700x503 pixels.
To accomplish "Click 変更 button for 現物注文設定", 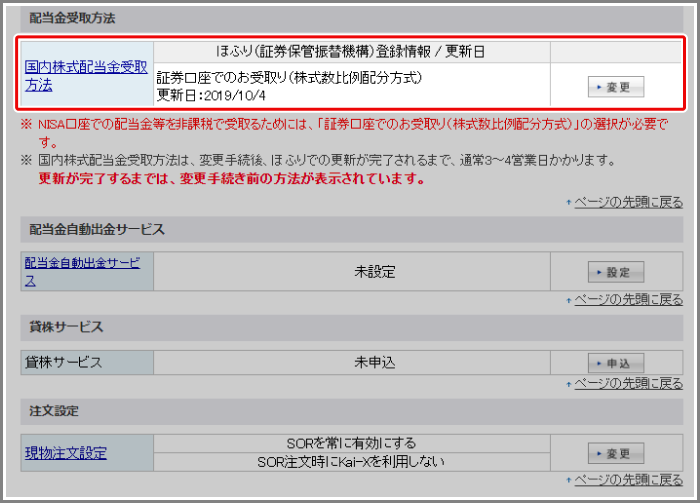I will pyautogui.click(x=616, y=453).
